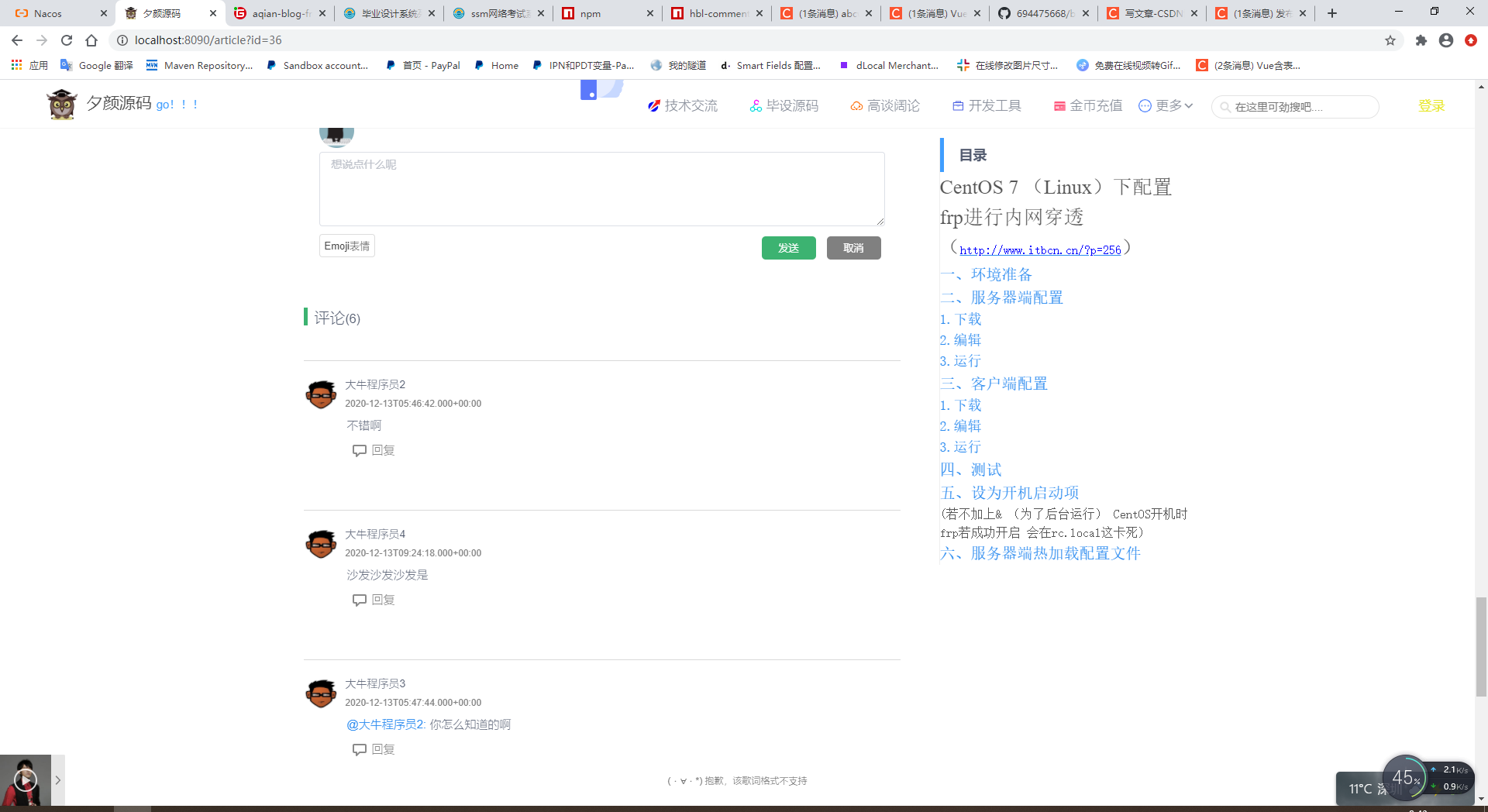Image resolution: width=1488 pixels, height=812 pixels.
Task: Switch to the Nacos browser tab
Action: (46, 13)
